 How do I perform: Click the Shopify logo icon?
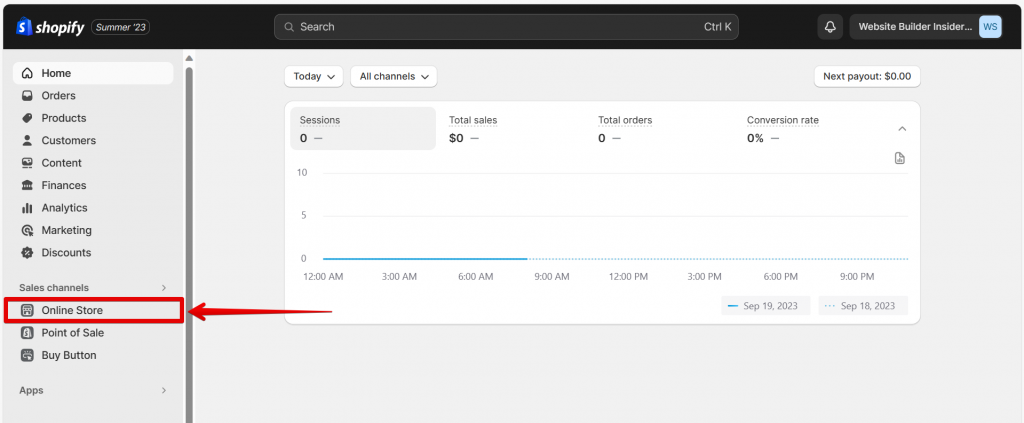pyautogui.click(x=25, y=27)
